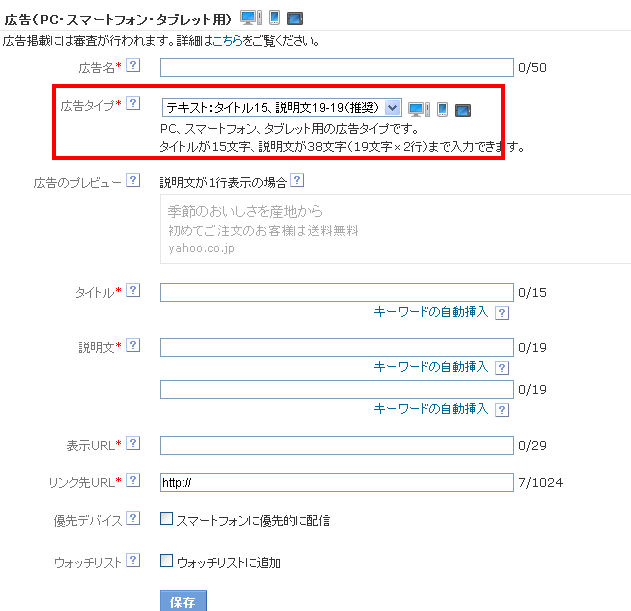Click the help icon next to 表示URL

coord(133,443)
